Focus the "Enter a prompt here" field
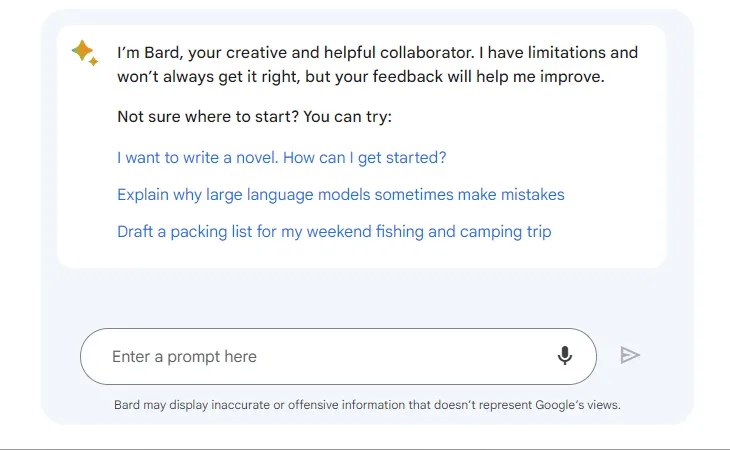 click(x=300, y=357)
